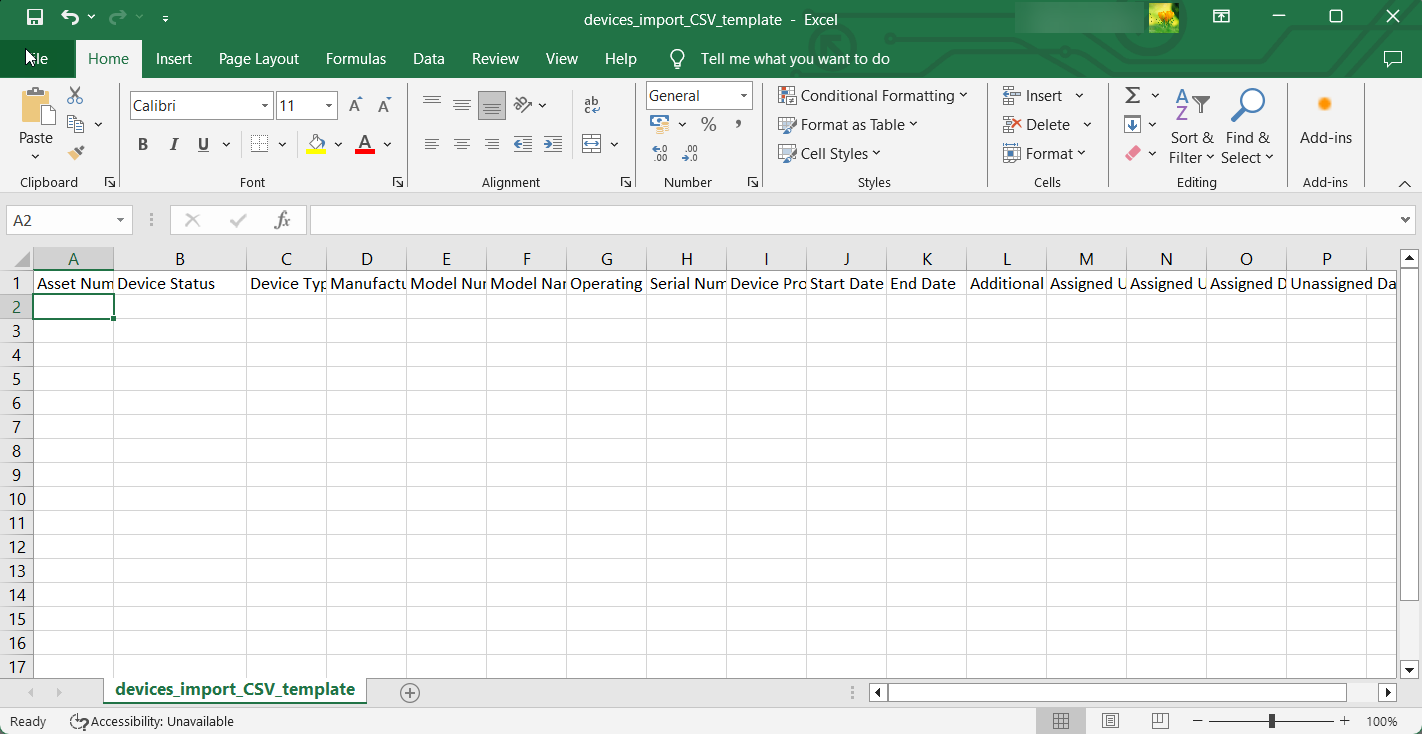Increase font size with large A icon

point(355,105)
